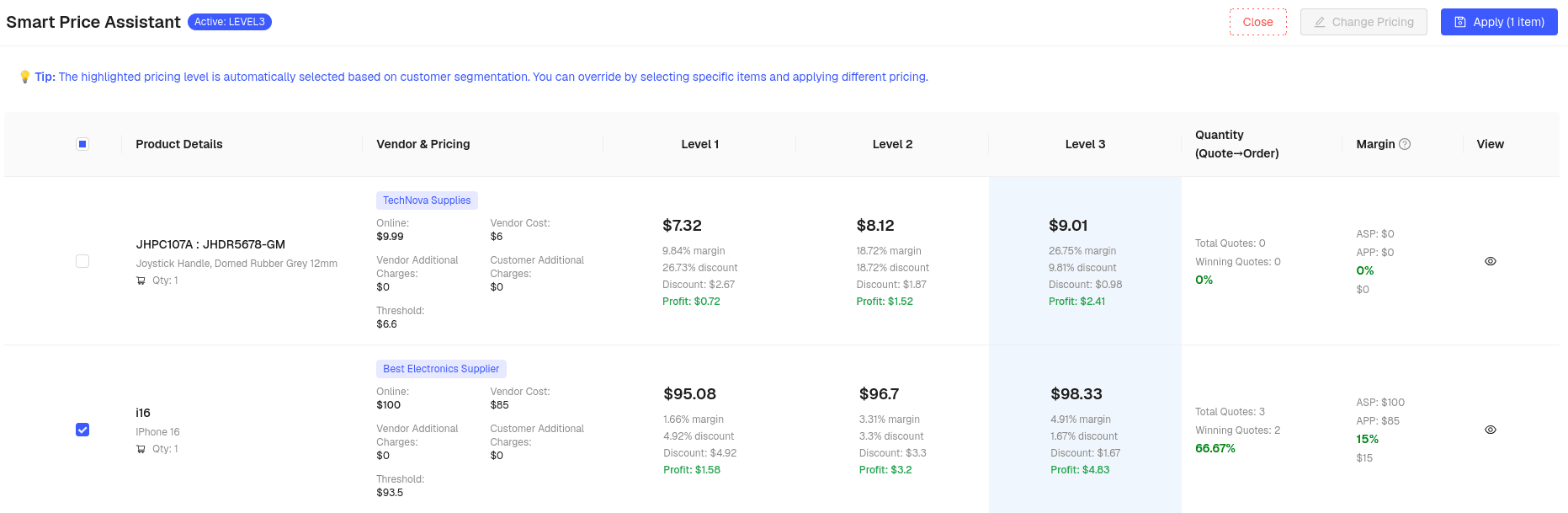This screenshot has height=513, width=1568.
Task: Click the eye icon in JHPC107A row
Action: coord(1490,261)
